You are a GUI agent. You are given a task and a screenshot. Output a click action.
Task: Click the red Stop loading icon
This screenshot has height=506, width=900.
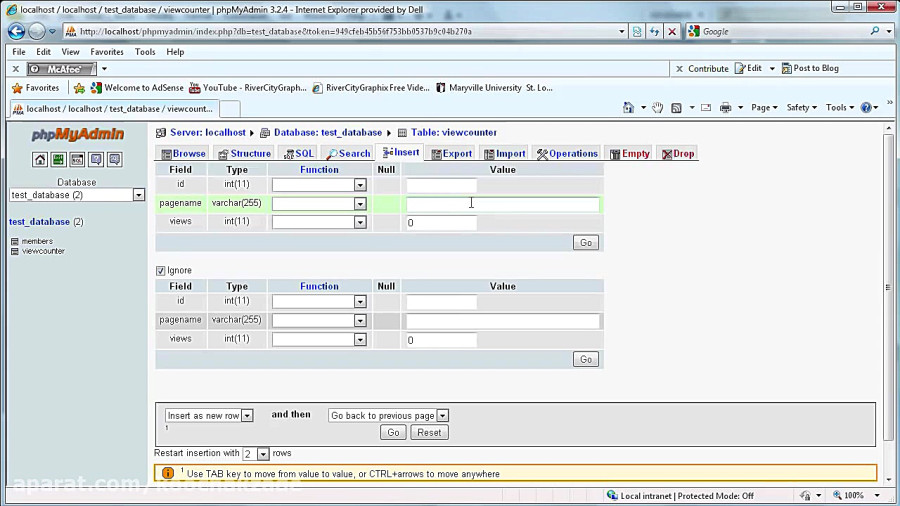(672, 32)
